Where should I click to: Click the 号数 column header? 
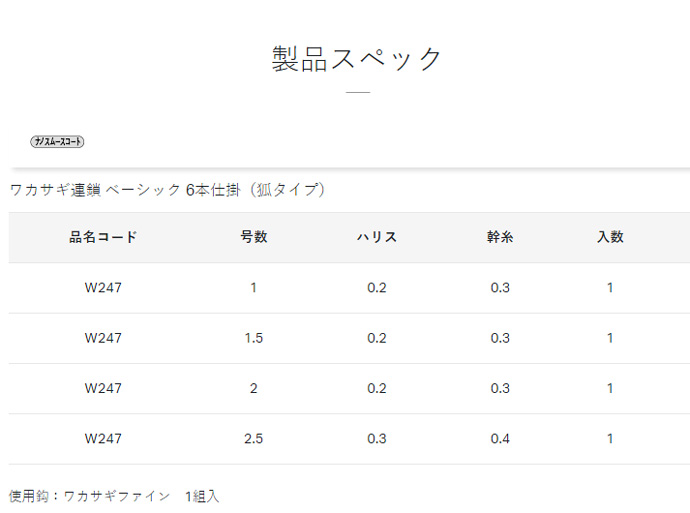253,237
